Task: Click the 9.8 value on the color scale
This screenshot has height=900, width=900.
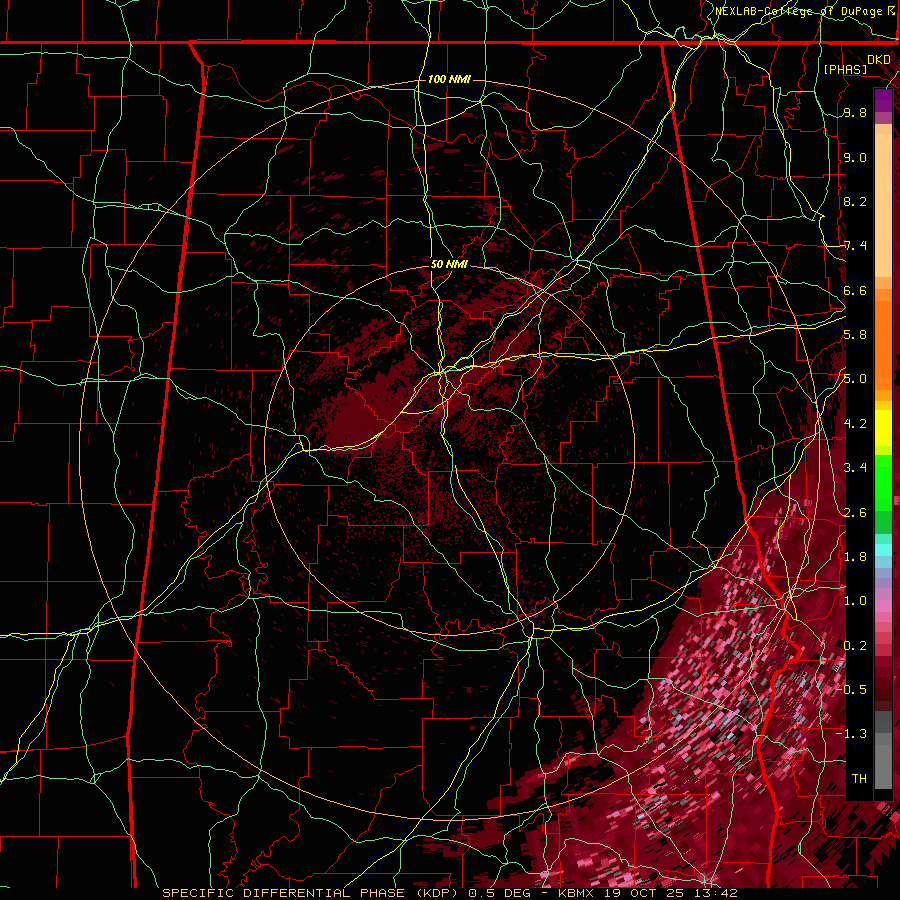Action: coord(855,112)
